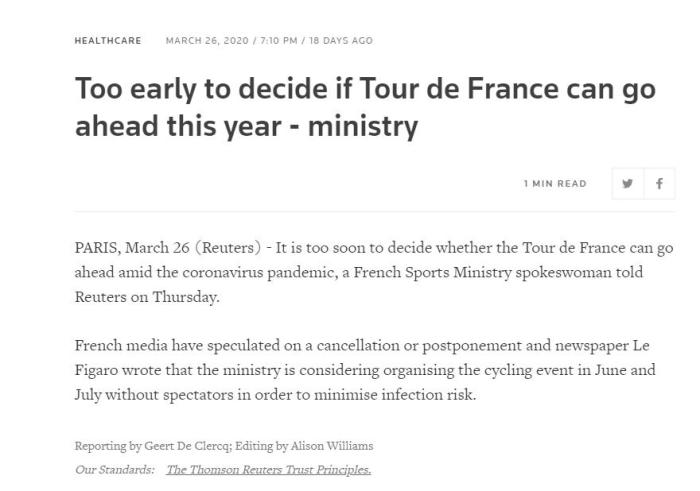This screenshot has height=491, width=700.
Task: Open The Thomson Reuters Trust Principles link
Action: 268,470
